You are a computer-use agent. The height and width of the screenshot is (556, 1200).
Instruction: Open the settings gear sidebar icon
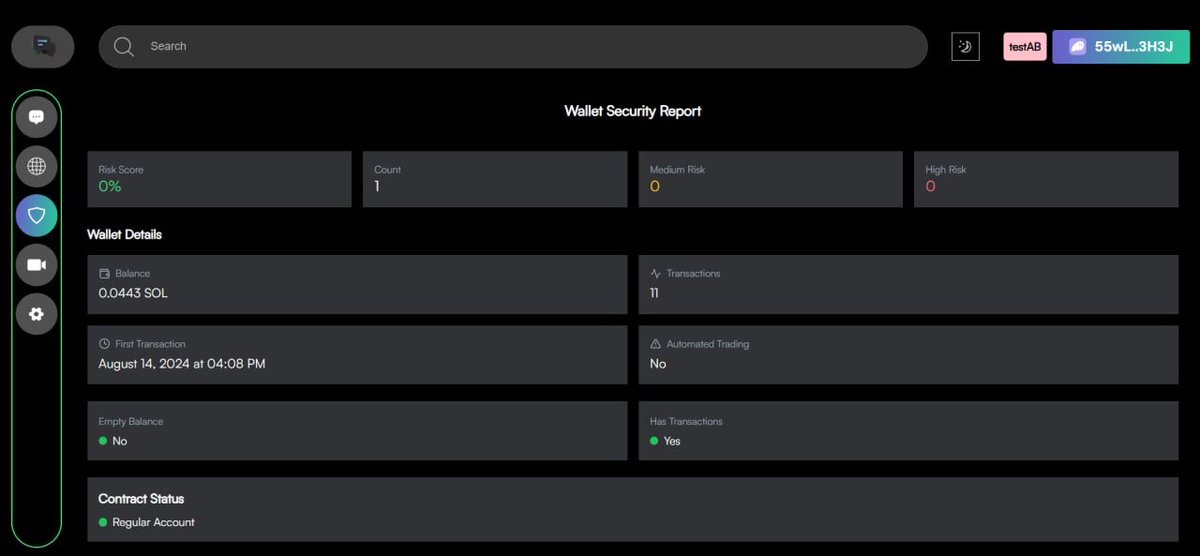click(37, 314)
